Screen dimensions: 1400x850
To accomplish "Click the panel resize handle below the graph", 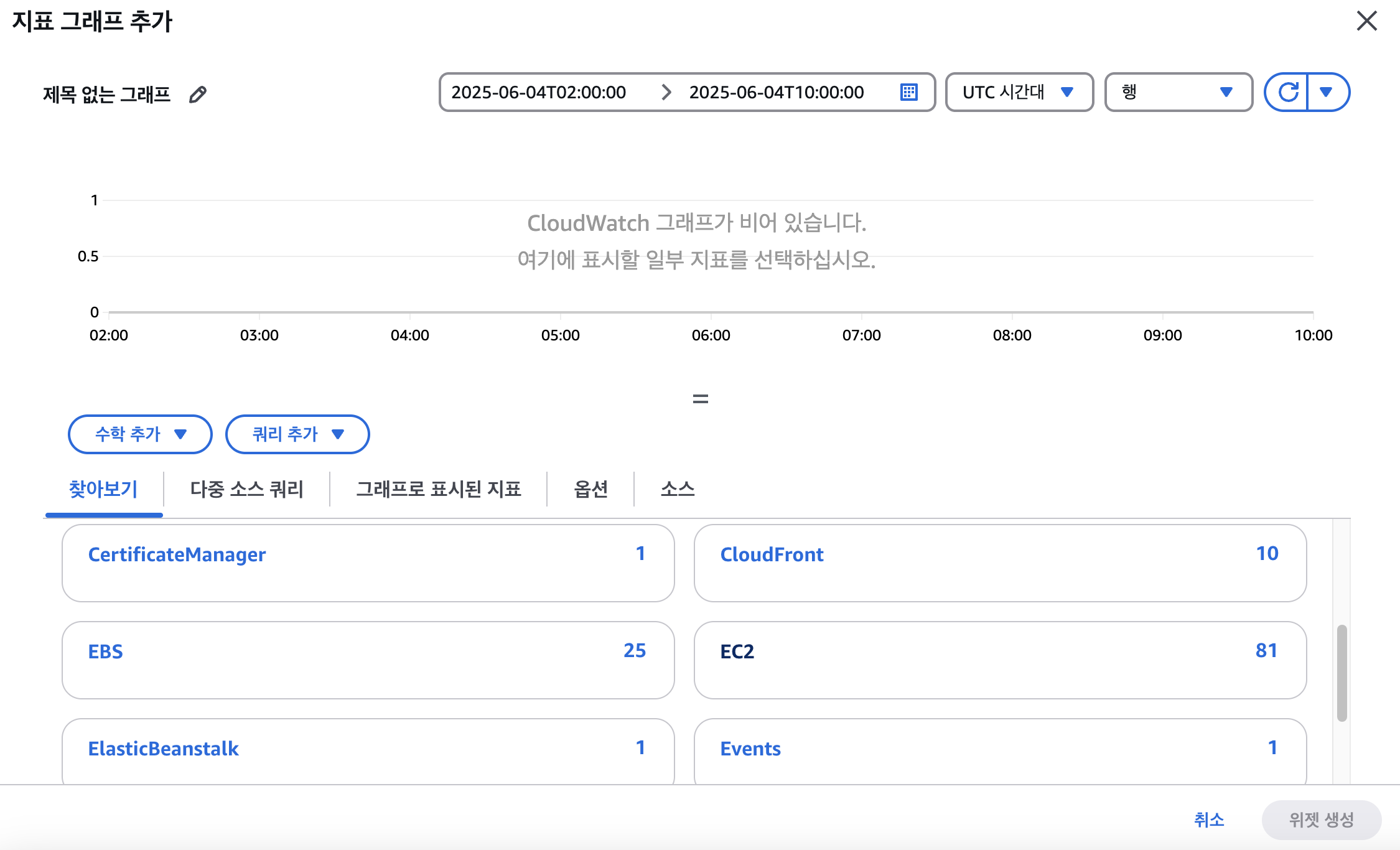I will [x=700, y=399].
